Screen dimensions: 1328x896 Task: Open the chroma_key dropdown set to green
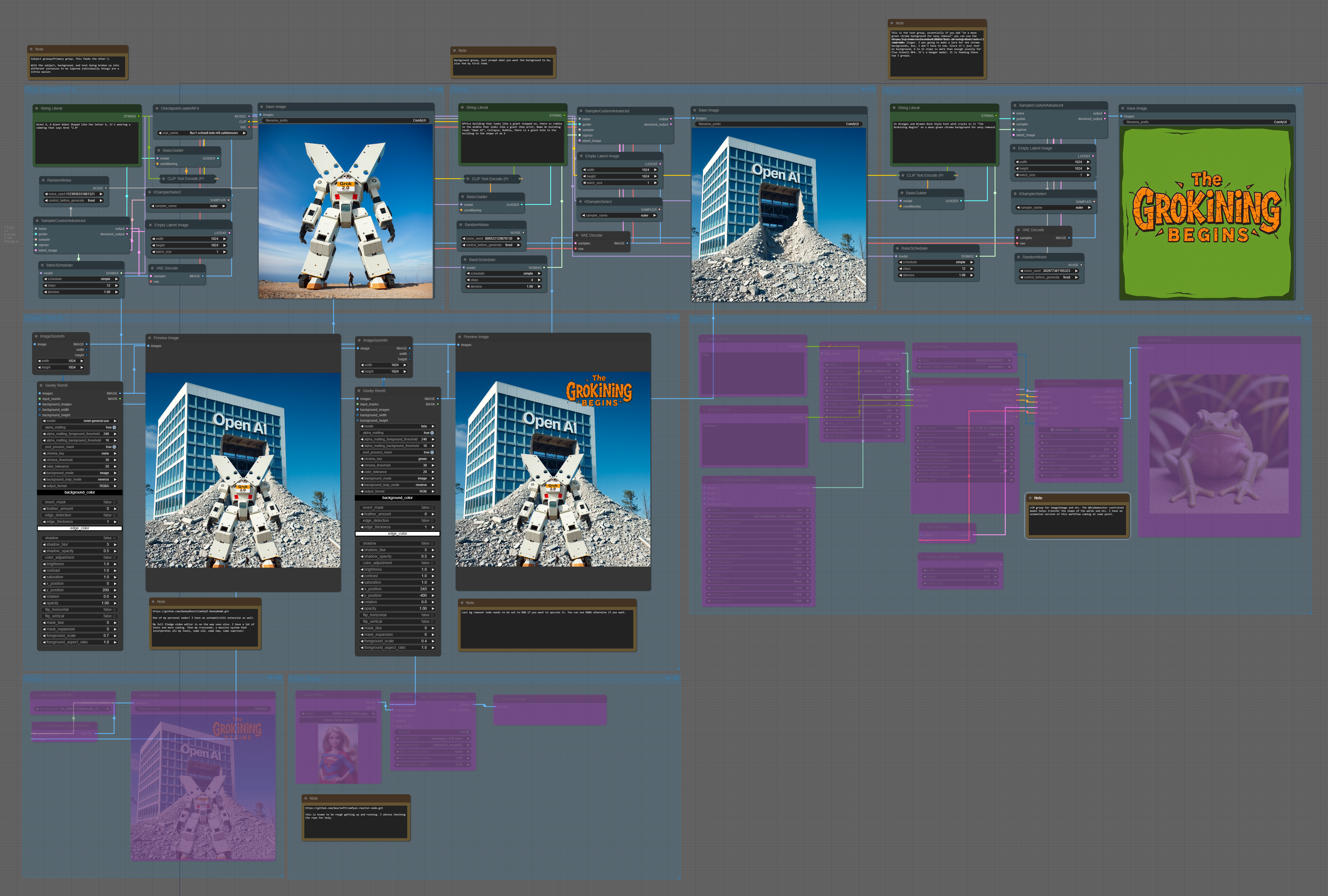[x=397, y=459]
